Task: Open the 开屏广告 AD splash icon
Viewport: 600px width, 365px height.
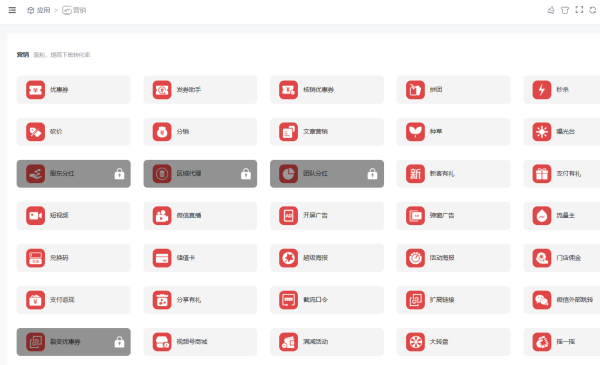Action: click(x=289, y=216)
